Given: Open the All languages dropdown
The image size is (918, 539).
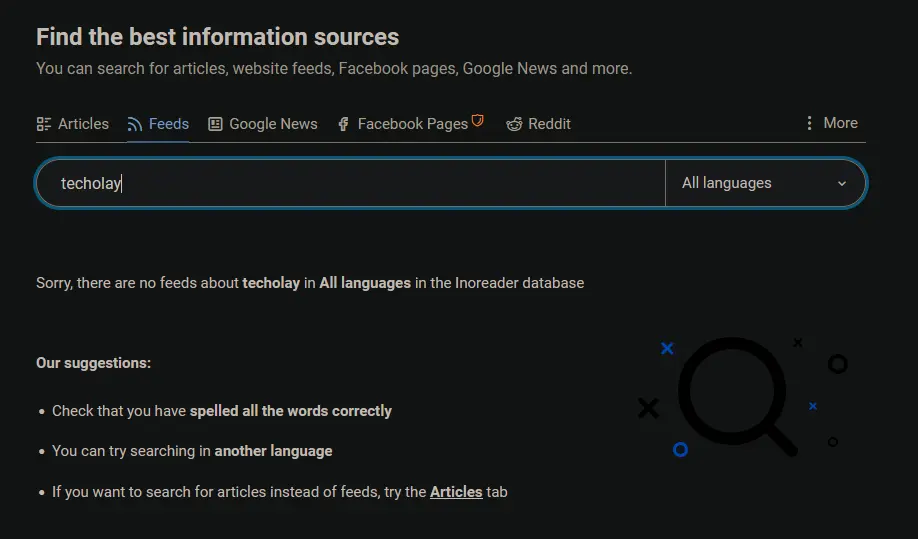Looking at the screenshot, I should click(765, 183).
